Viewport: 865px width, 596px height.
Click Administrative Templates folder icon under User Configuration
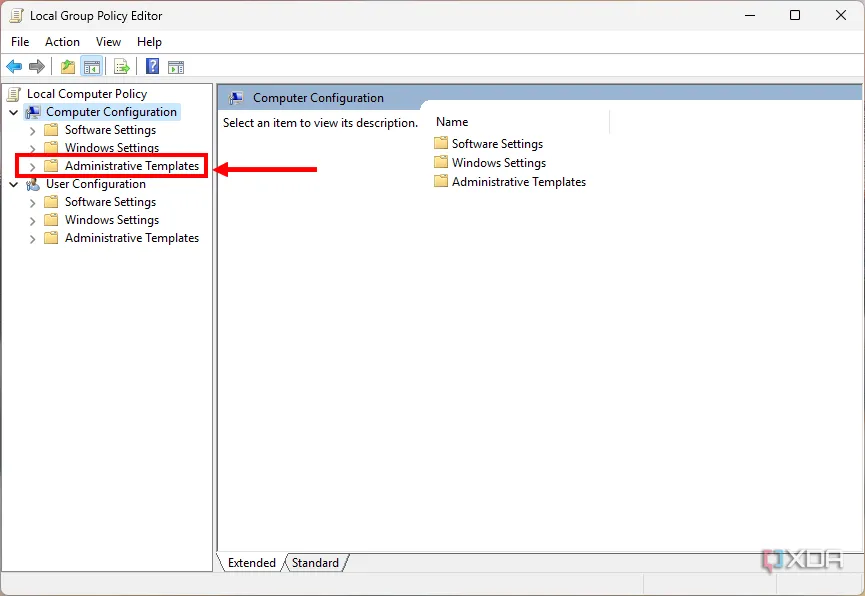[51, 238]
